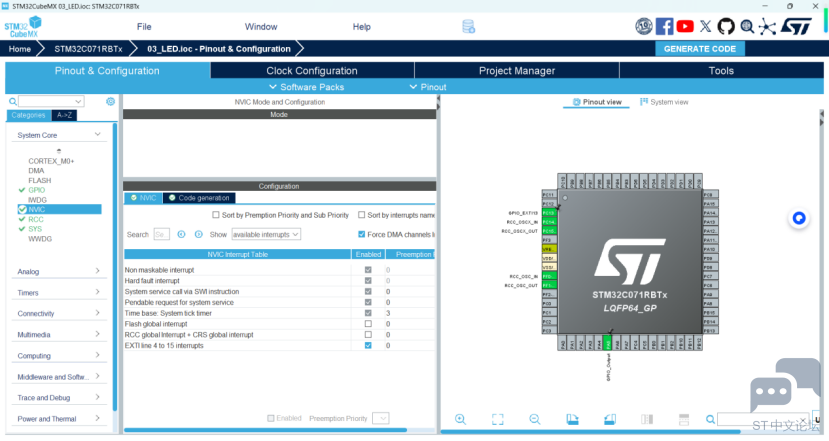Select GPIO in System Core list
This screenshot has width=829, height=441.
pyautogui.click(x=37, y=190)
